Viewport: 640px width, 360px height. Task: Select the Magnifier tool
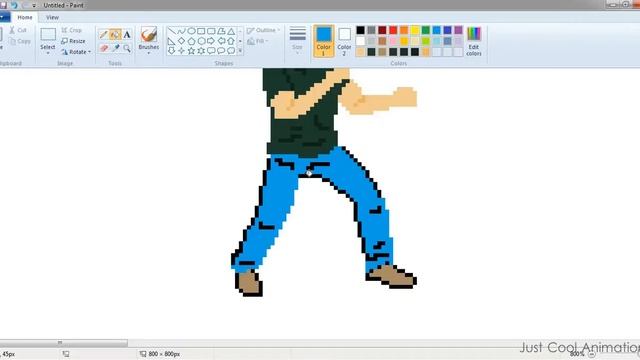click(x=127, y=48)
